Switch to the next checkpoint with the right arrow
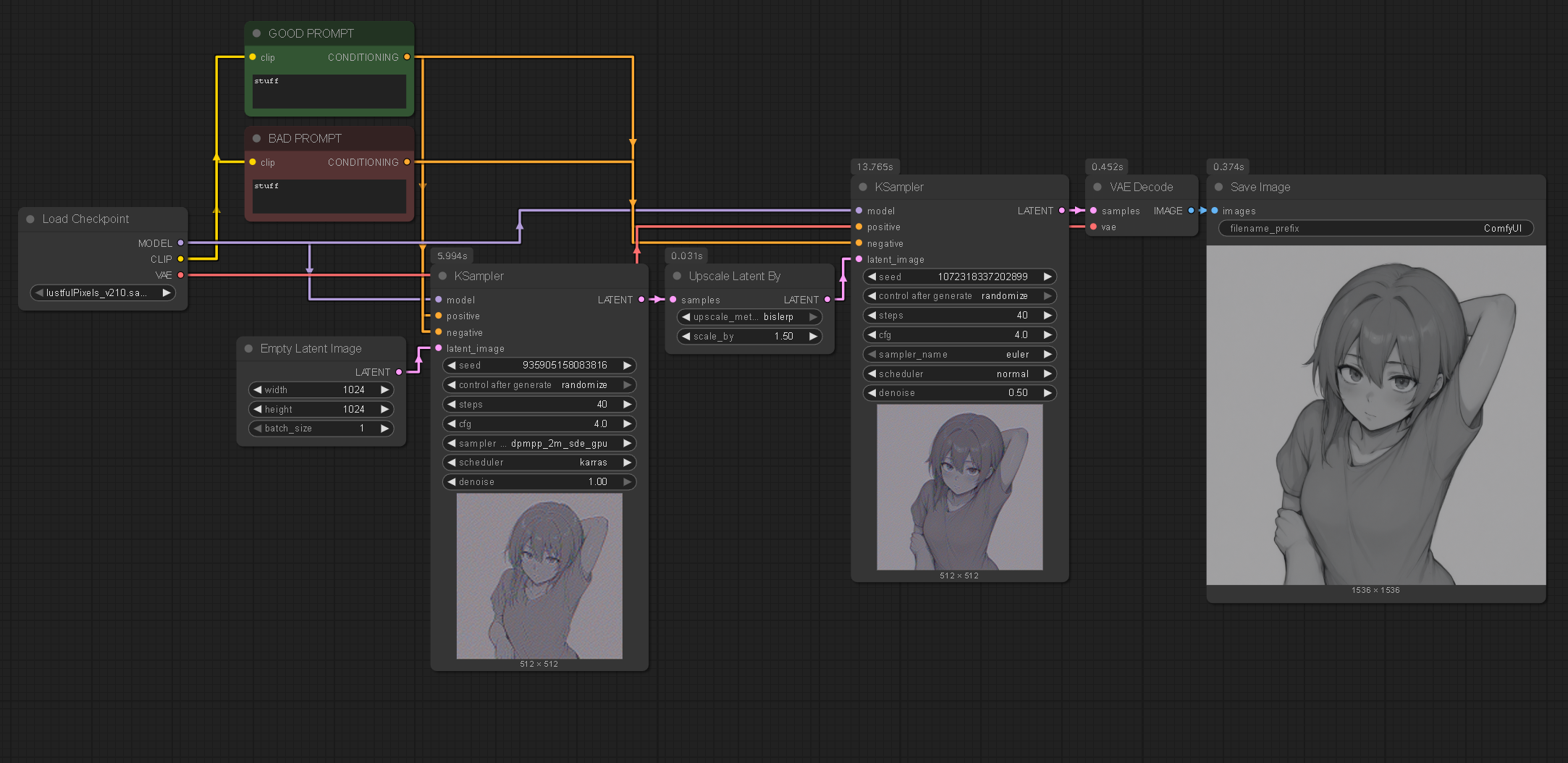 pyautogui.click(x=167, y=292)
